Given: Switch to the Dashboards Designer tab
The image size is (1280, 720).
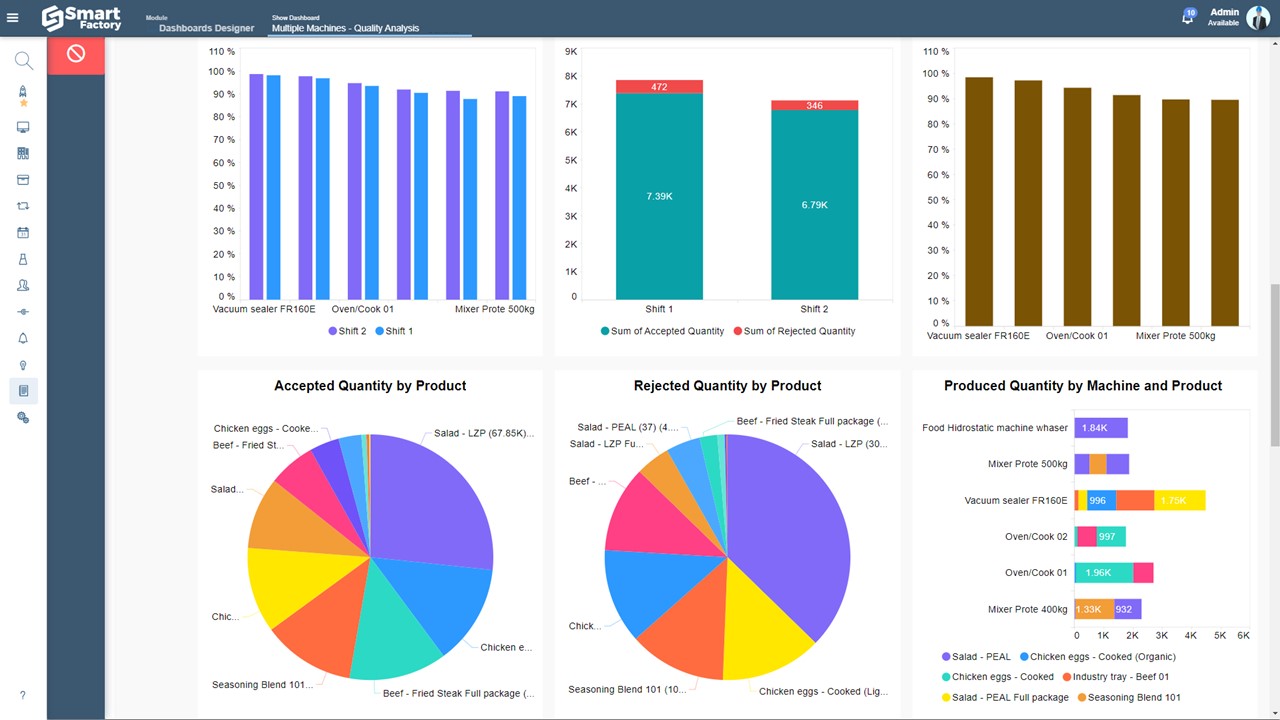Looking at the screenshot, I should [x=206, y=28].
